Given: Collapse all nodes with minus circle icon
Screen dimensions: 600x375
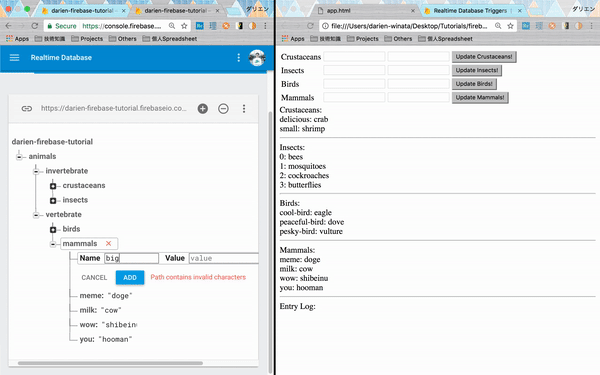Looking at the screenshot, I should (x=223, y=109).
